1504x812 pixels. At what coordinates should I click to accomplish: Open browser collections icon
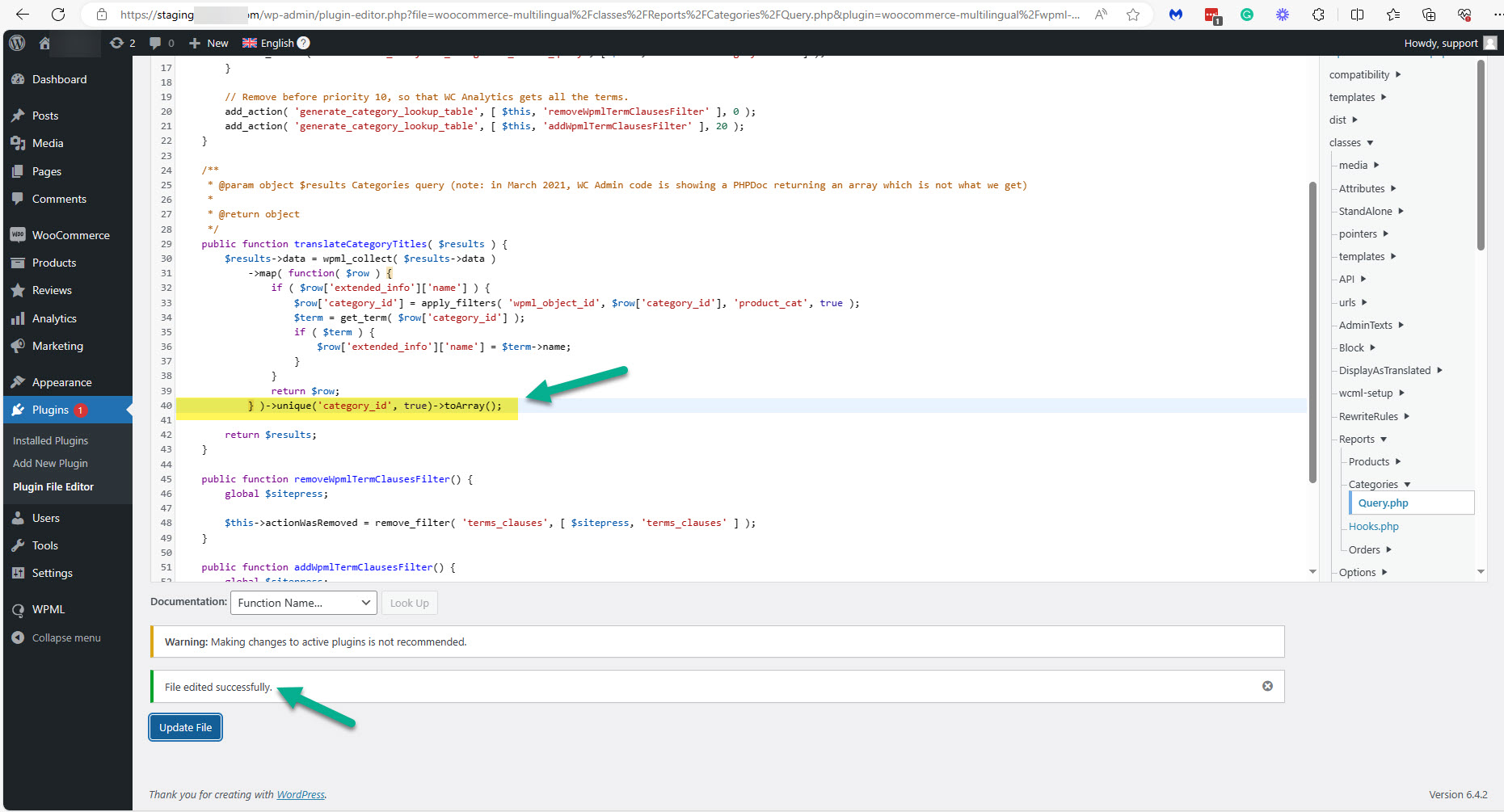(1429, 15)
